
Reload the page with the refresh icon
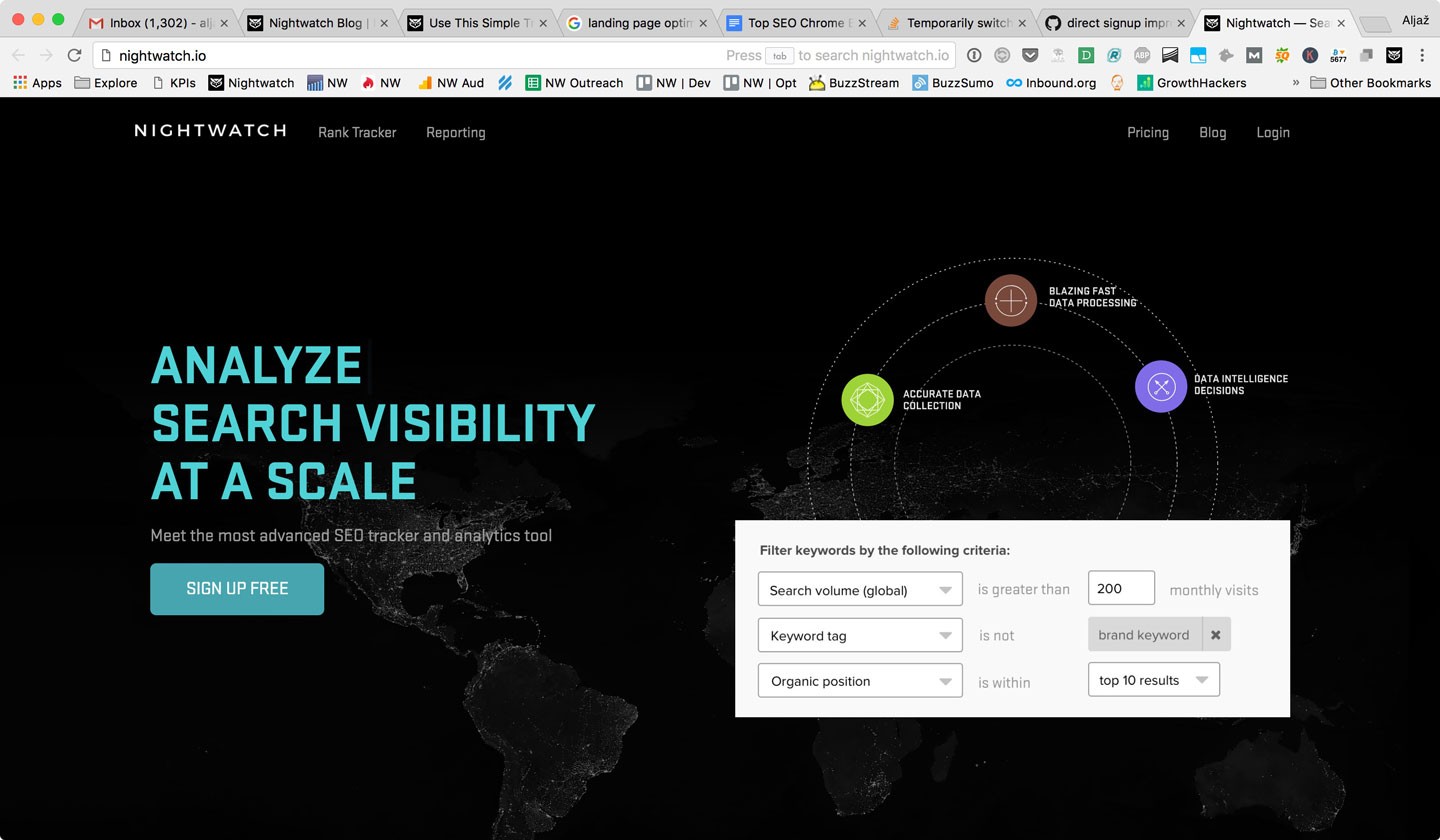coord(74,55)
